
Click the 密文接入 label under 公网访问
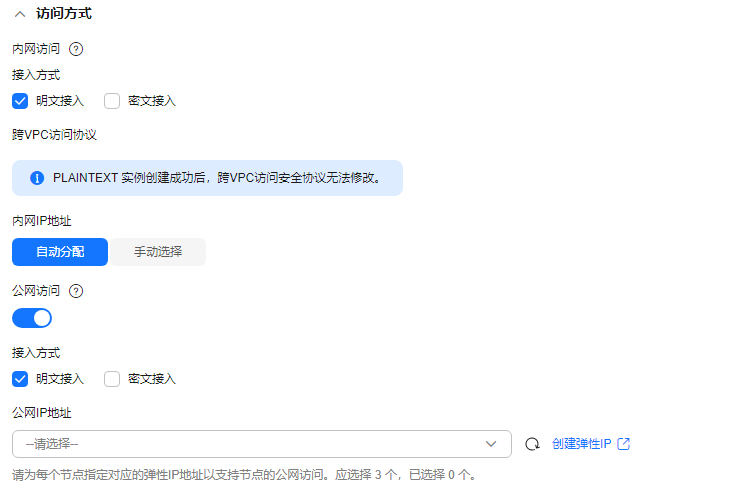pos(152,379)
